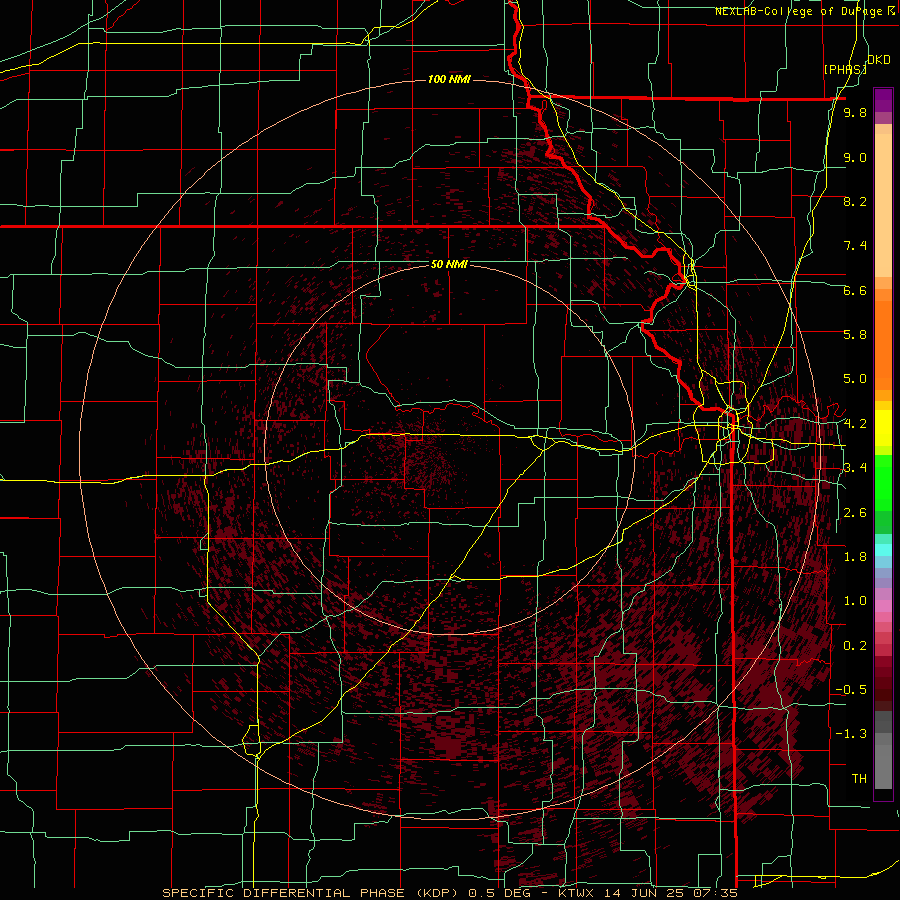
Task: Click the 4.2 scale value
Action: pos(855,424)
